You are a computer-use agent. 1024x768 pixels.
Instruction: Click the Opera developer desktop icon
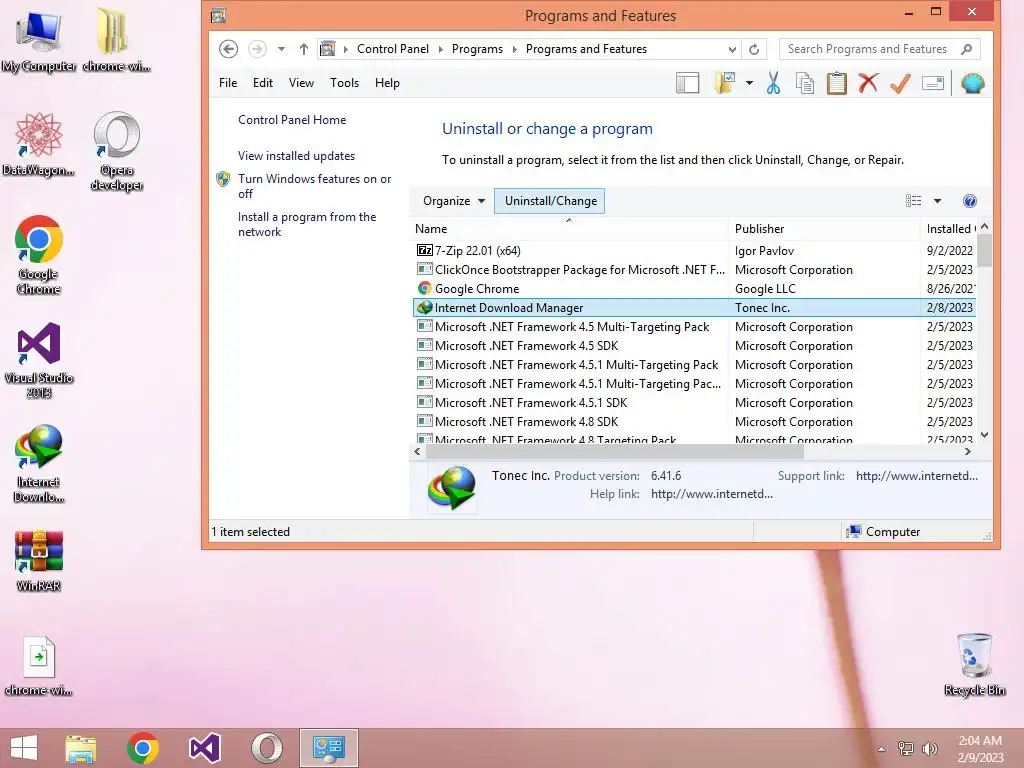coord(117,152)
